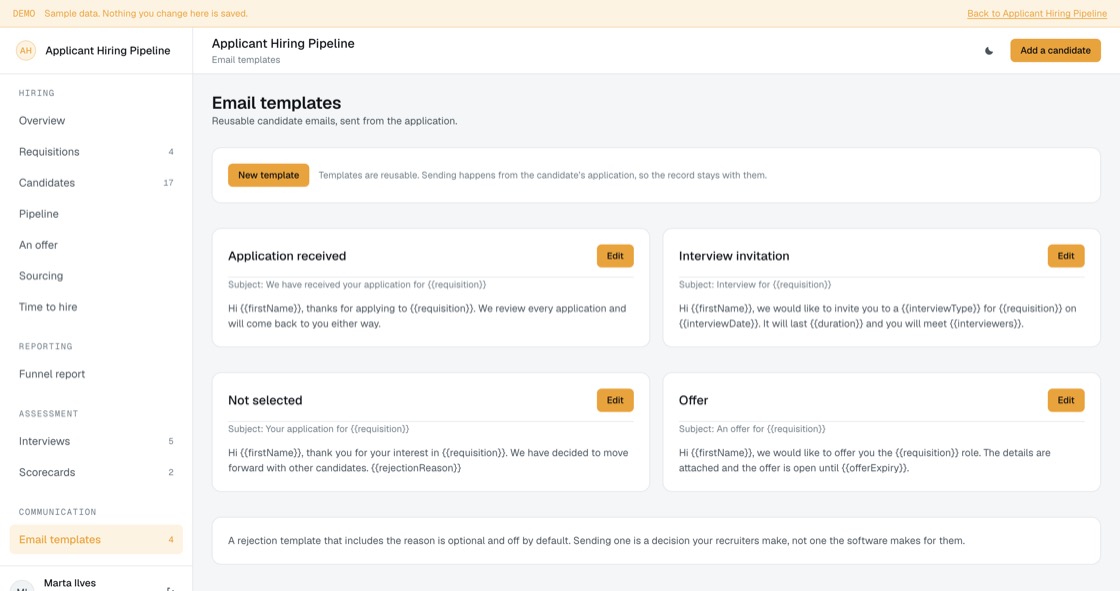Edit the Offer template
1120x591 pixels.
pos(1066,400)
